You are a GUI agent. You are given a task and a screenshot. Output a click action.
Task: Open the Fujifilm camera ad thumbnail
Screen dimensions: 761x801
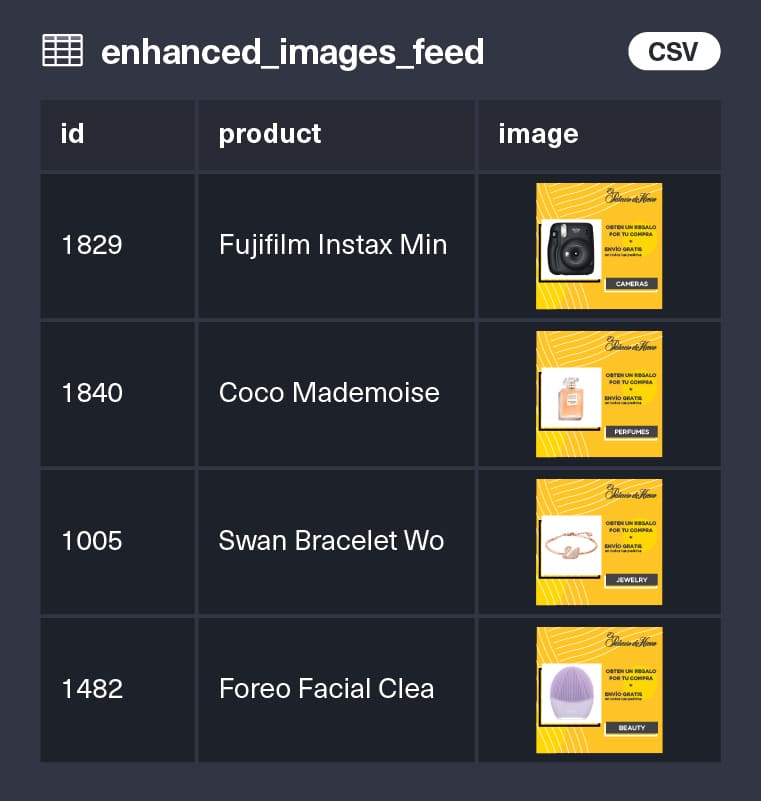click(598, 245)
